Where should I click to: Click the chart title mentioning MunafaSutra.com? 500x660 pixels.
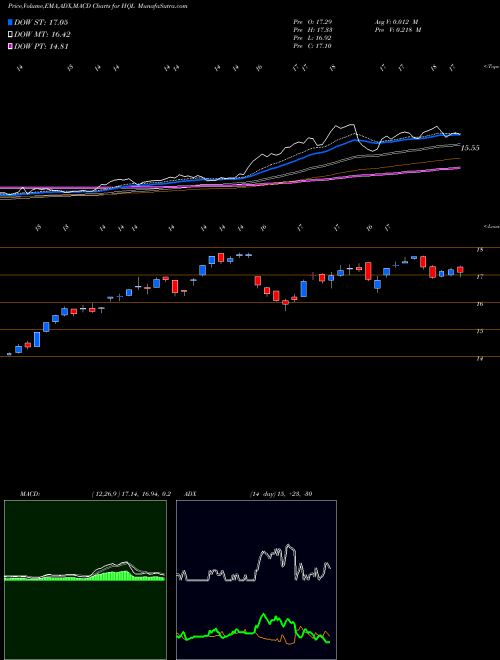point(98,7)
